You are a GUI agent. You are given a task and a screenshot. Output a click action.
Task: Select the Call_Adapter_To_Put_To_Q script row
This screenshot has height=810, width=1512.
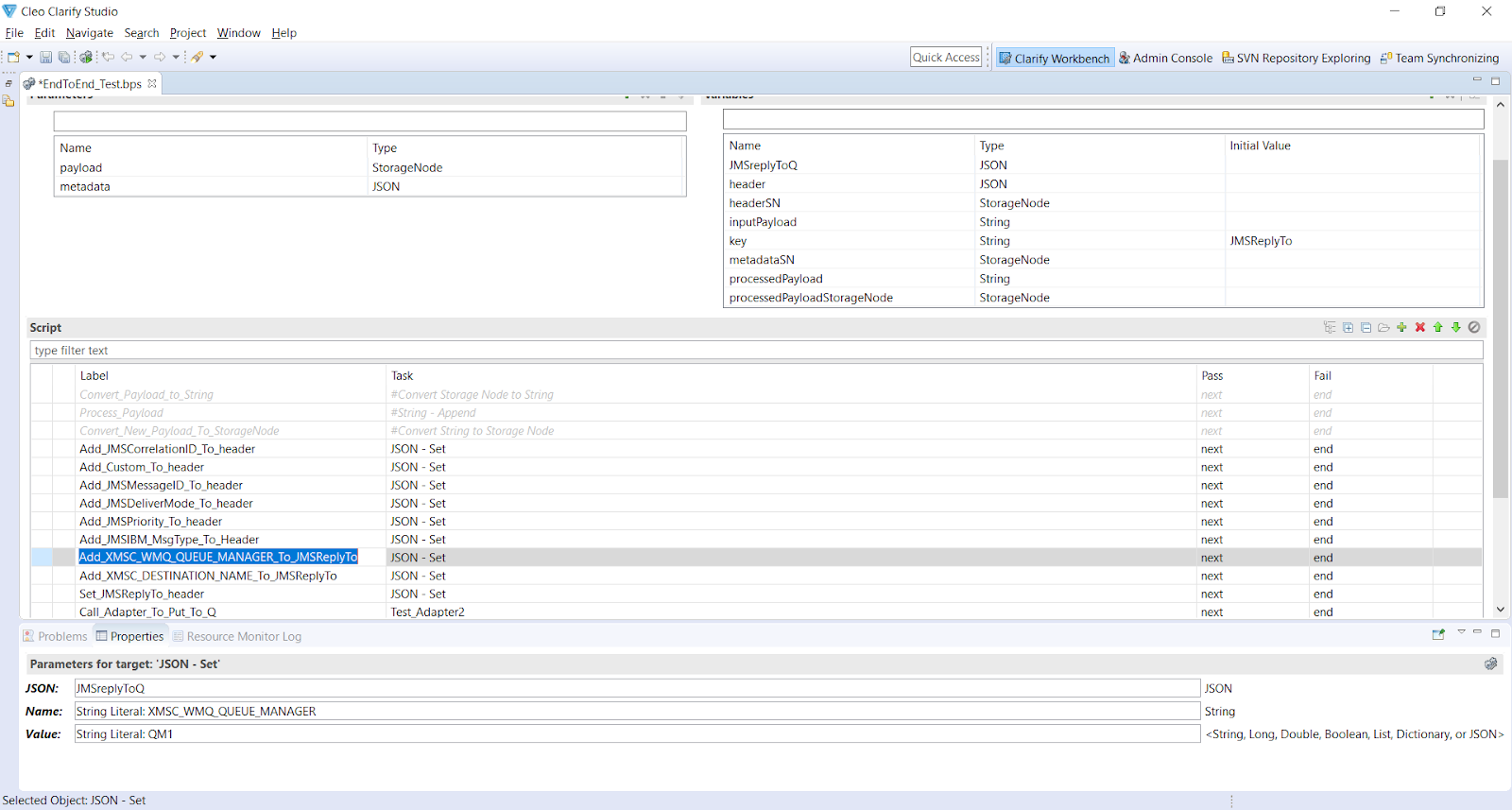click(x=147, y=612)
